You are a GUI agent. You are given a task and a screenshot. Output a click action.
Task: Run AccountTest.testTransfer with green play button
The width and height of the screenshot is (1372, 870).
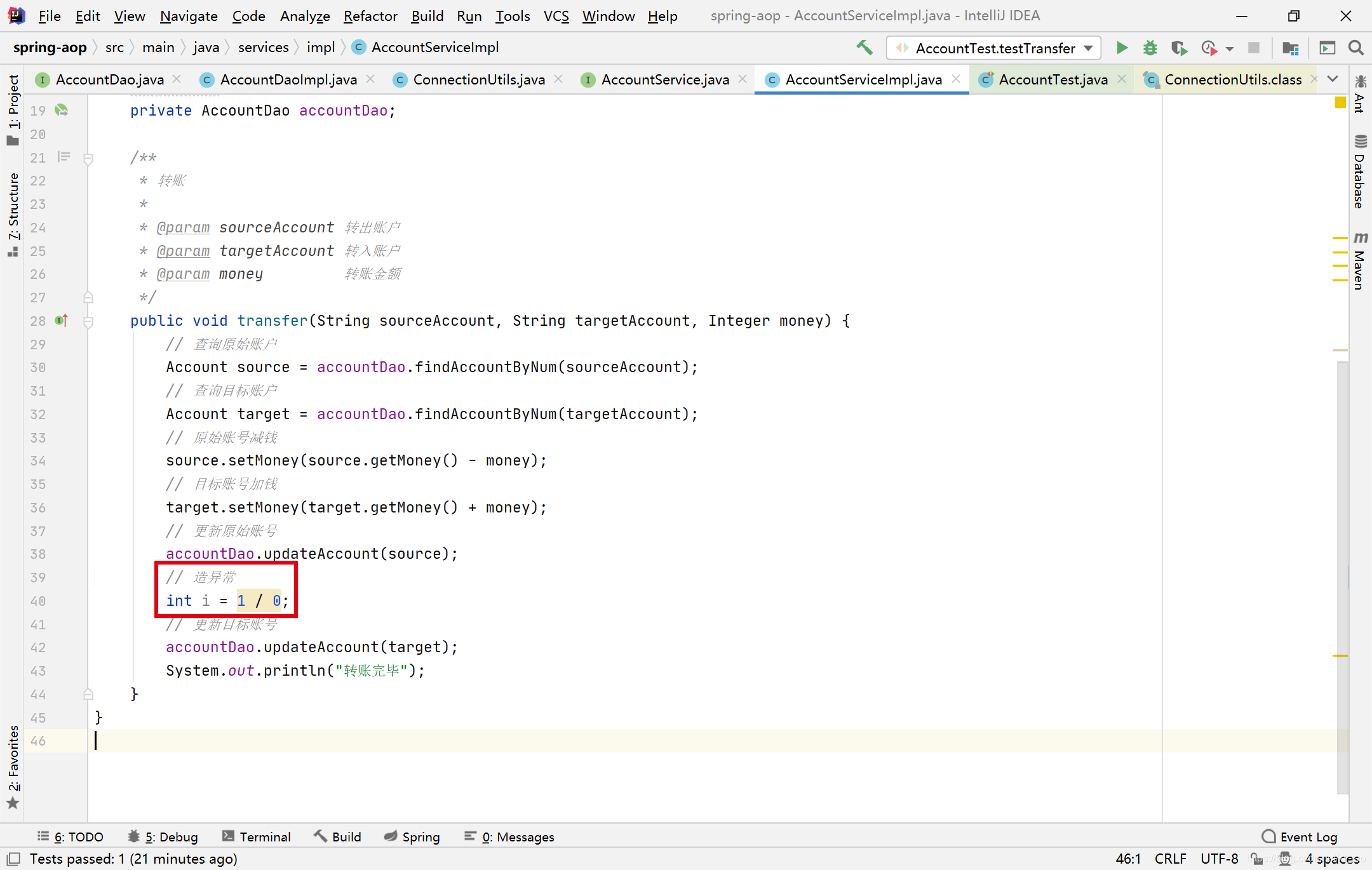(1122, 48)
